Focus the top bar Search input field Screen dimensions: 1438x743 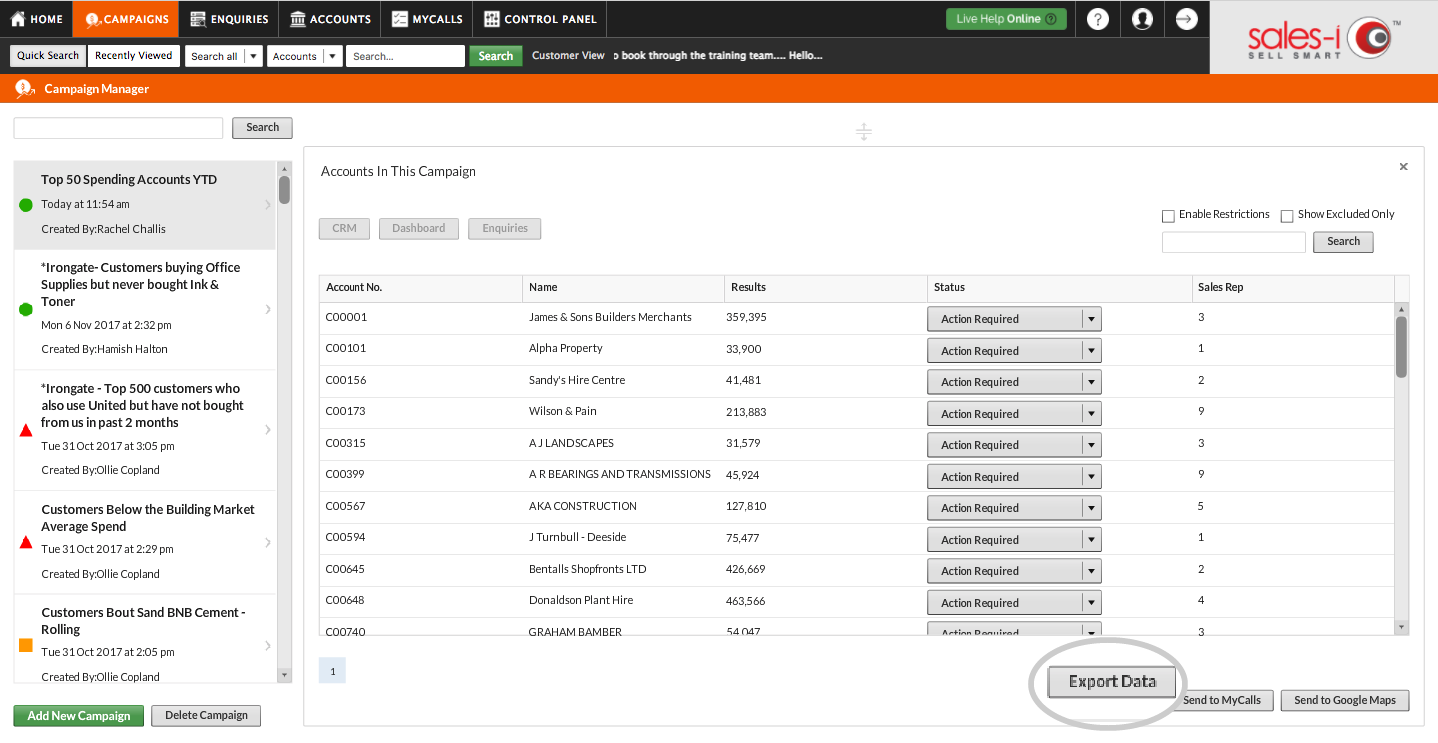coord(406,56)
